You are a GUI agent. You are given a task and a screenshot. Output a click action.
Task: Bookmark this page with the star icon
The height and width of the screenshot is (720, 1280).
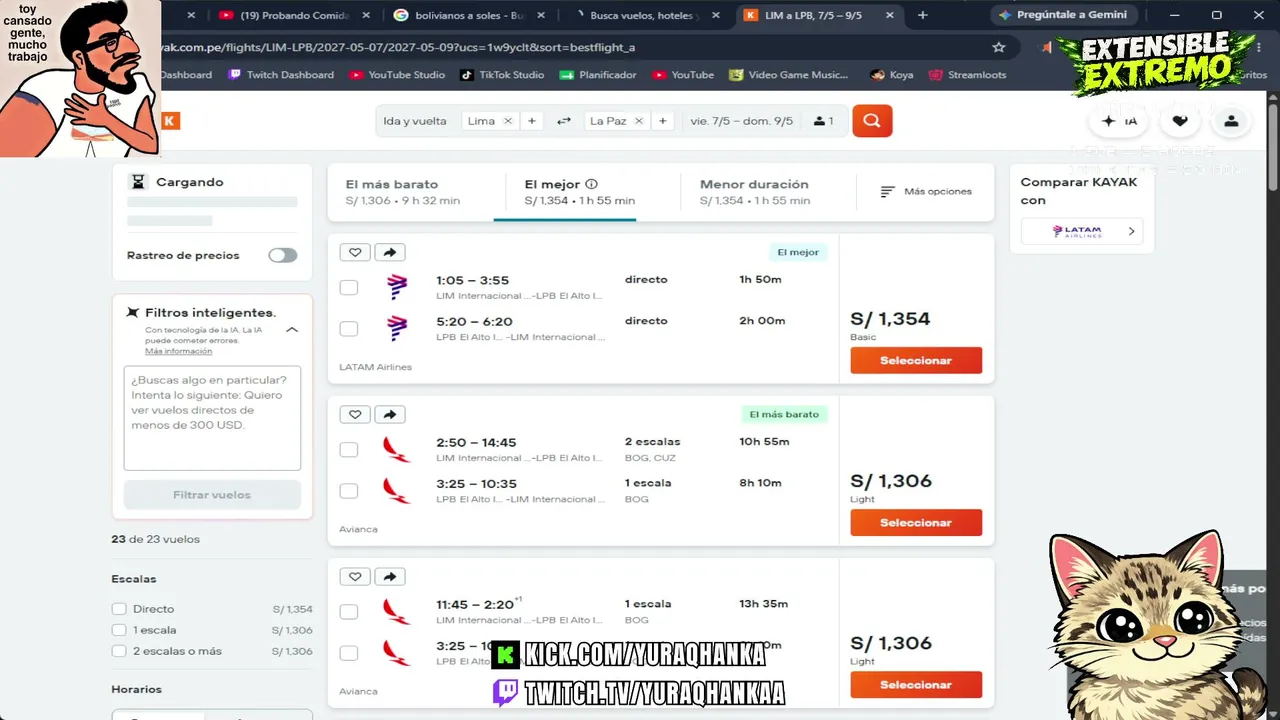[x=998, y=47]
